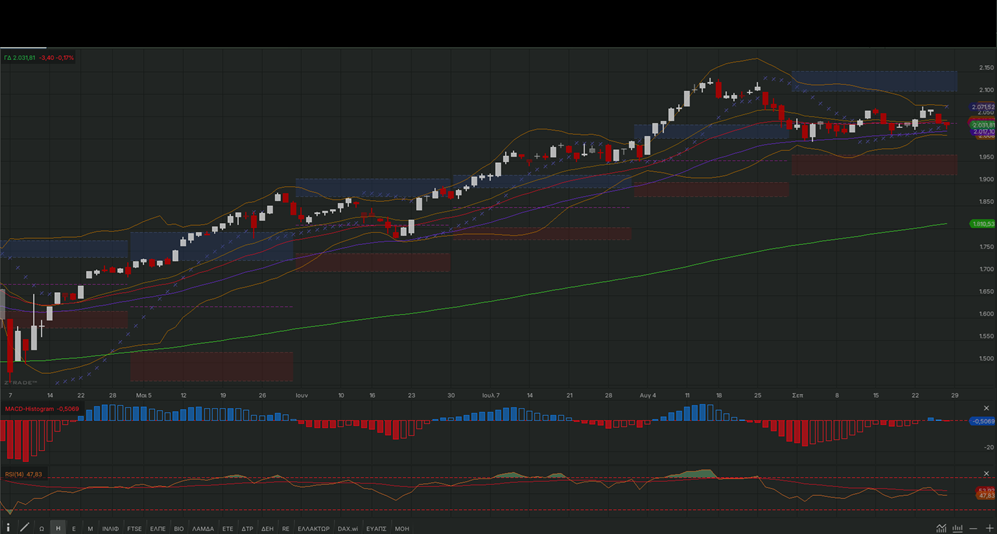Screen dimensions: 997x534
Task: Select the trend line drawing tool
Action: 25,528
